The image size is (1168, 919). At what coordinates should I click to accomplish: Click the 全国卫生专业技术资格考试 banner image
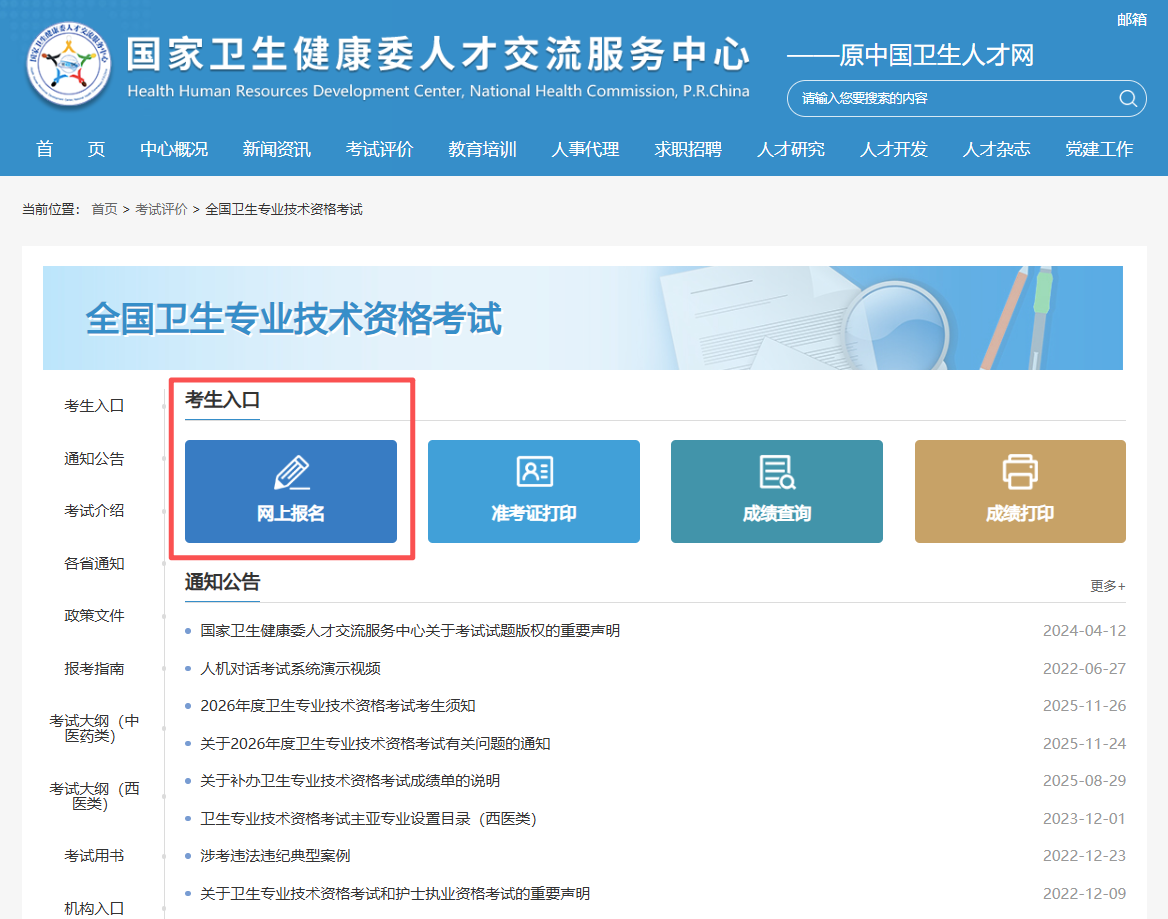click(582, 318)
